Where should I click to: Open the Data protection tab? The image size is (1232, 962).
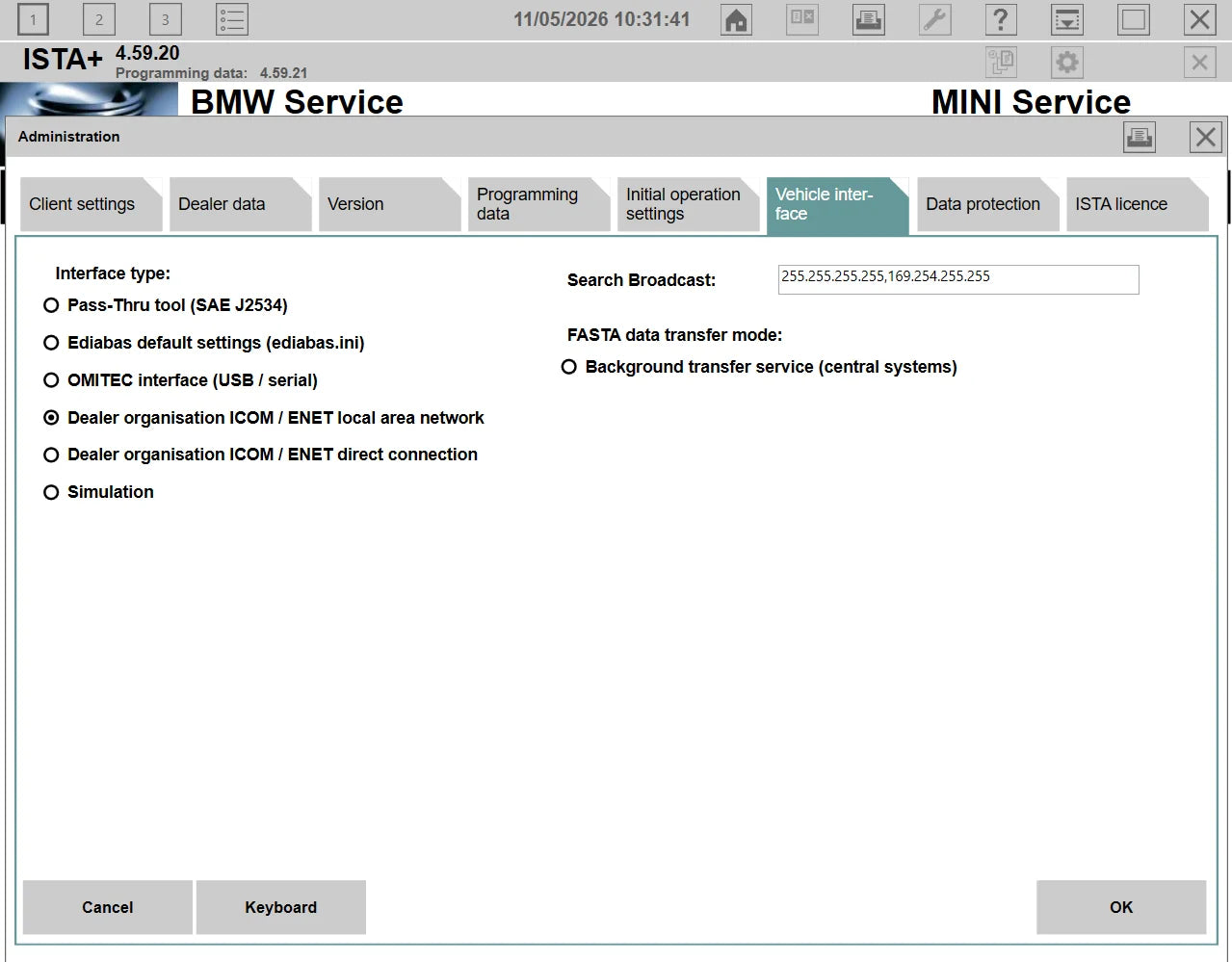987,204
